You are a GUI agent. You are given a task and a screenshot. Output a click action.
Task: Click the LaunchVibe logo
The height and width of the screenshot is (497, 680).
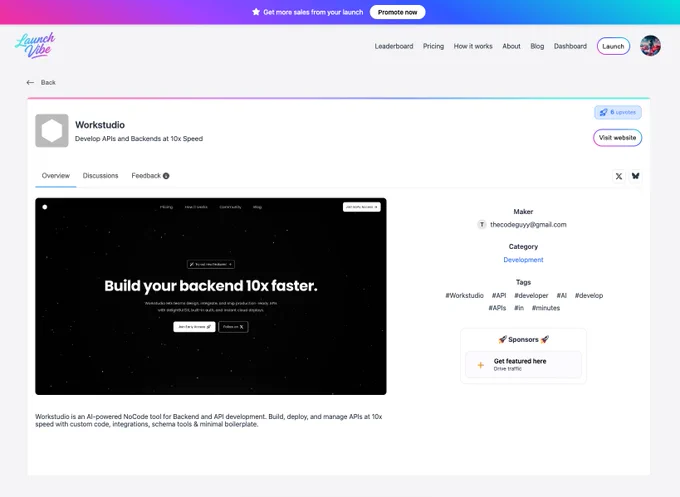tap(35, 45)
